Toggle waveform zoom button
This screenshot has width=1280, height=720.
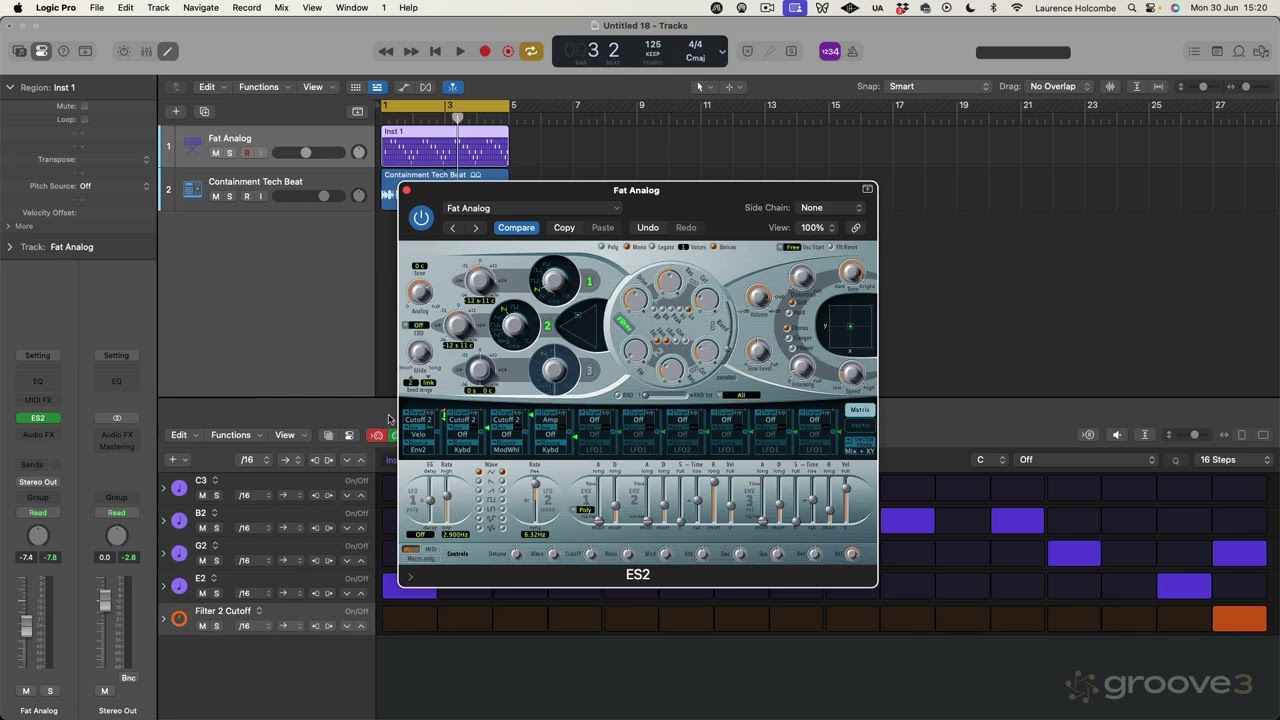[x=1110, y=87]
